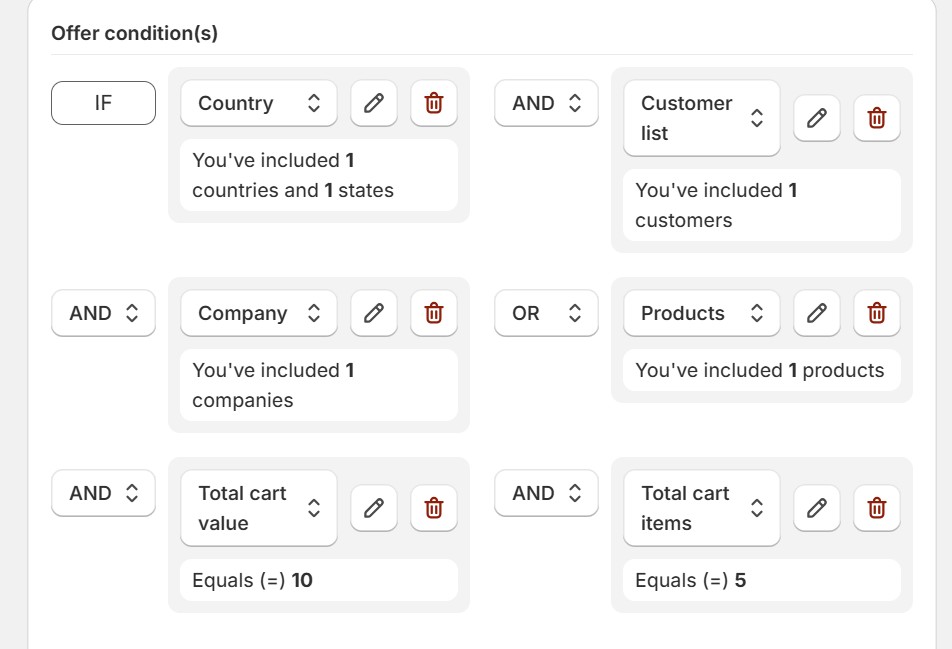Remove the Total cart items condition via trash
This screenshot has height=649, width=952.
[x=876, y=508]
